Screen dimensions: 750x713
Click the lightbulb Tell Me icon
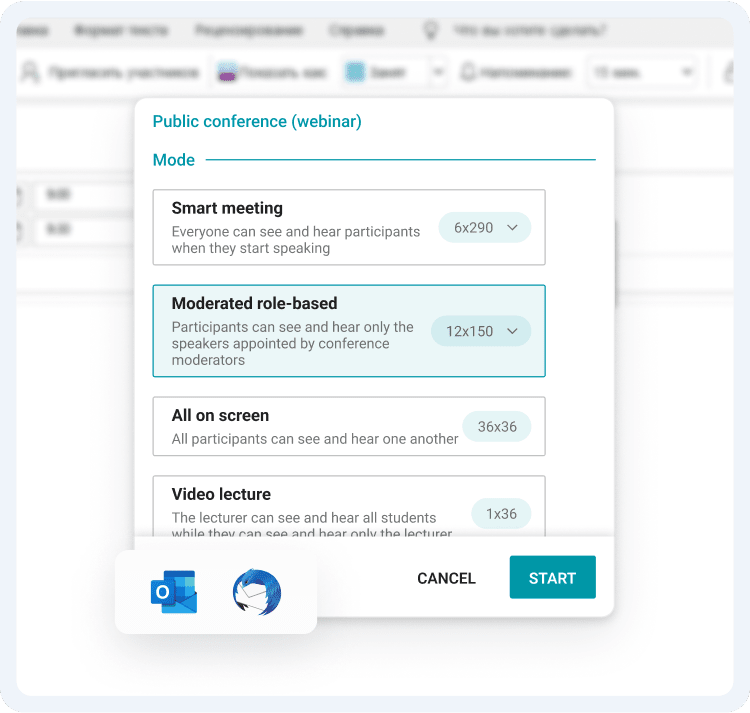coord(431,31)
